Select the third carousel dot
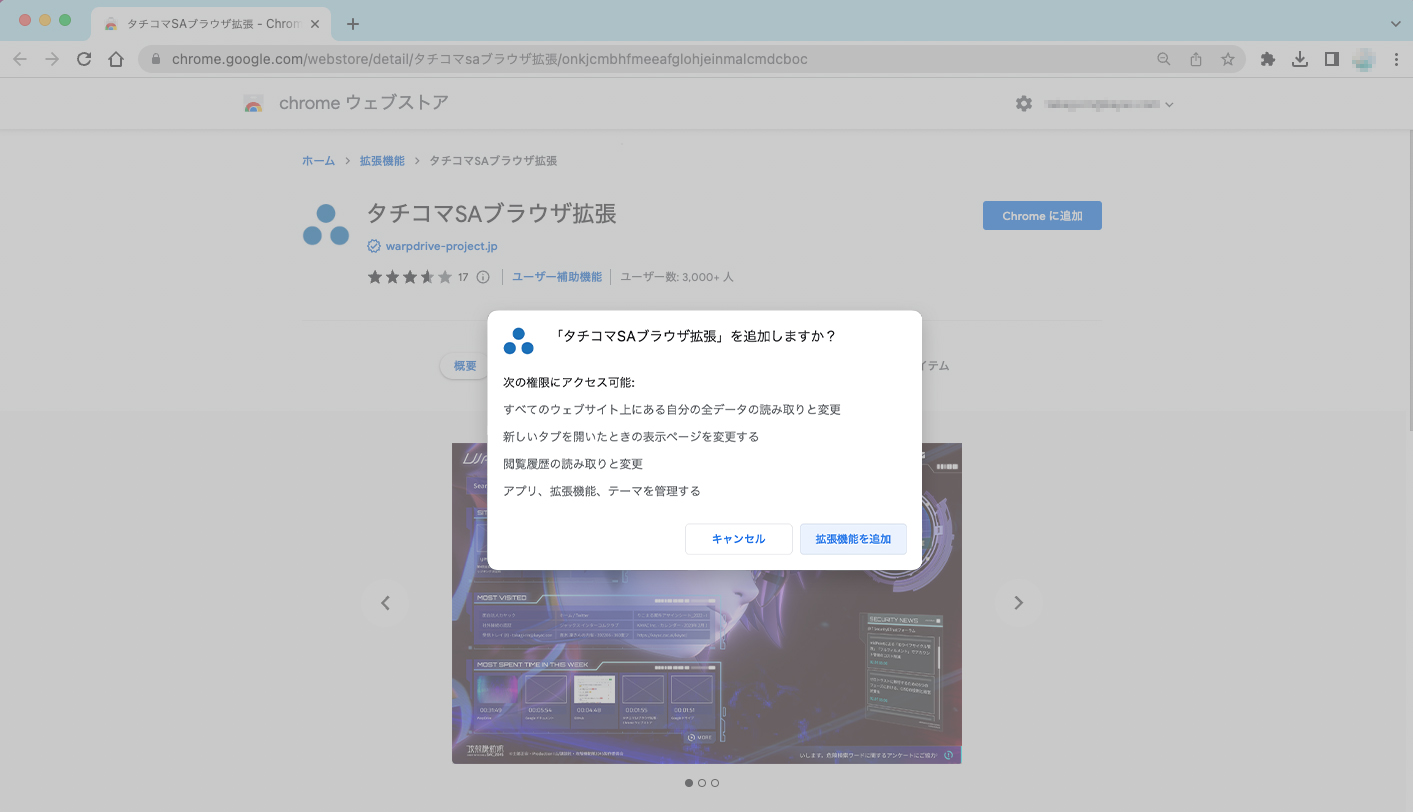This screenshot has height=812, width=1413. coord(715,783)
